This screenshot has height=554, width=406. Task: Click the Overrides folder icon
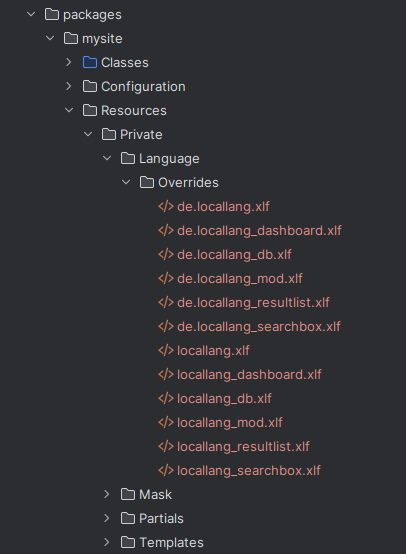pyautogui.click(x=147, y=182)
